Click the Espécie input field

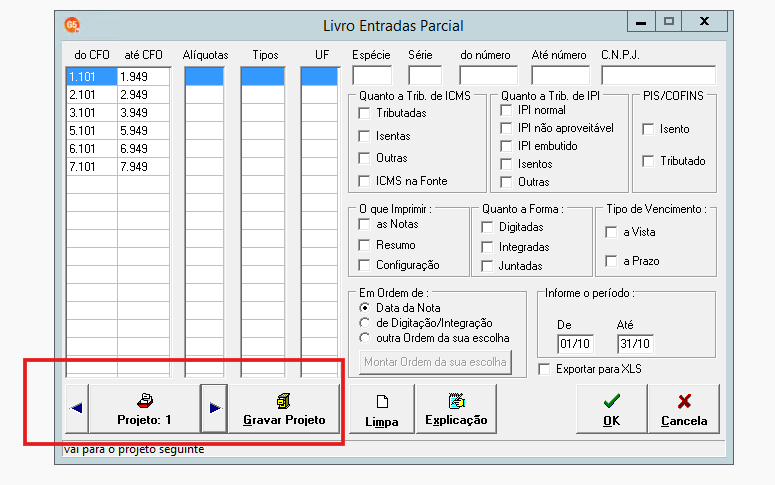pyautogui.click(x=372, y=76)
